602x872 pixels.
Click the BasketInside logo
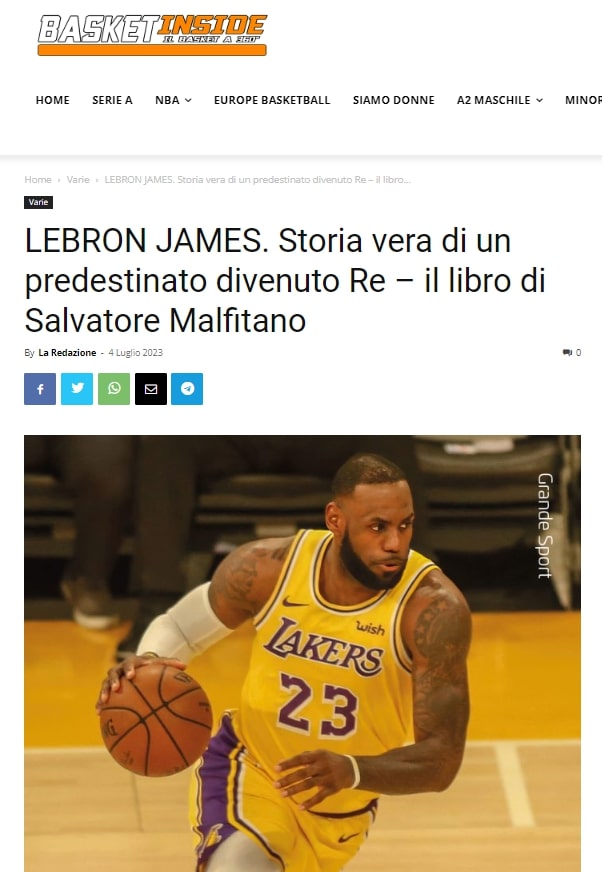(x=152, y=34)
